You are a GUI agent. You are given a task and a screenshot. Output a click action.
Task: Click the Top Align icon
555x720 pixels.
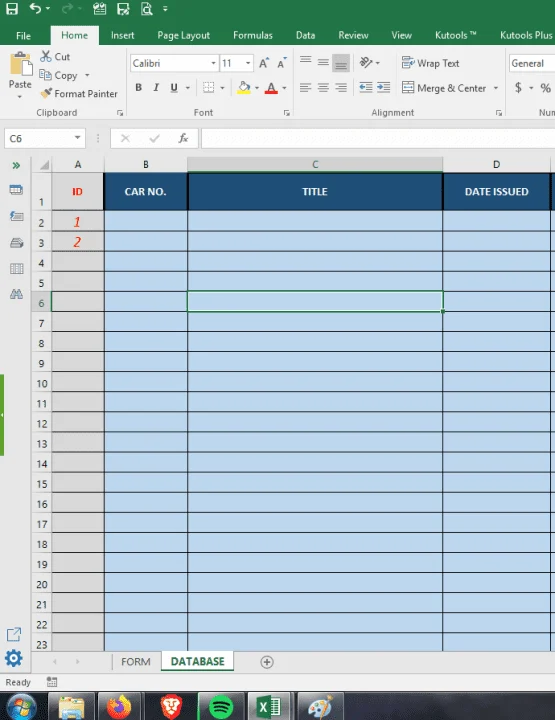pyautogui.click(x=306, y=62)
